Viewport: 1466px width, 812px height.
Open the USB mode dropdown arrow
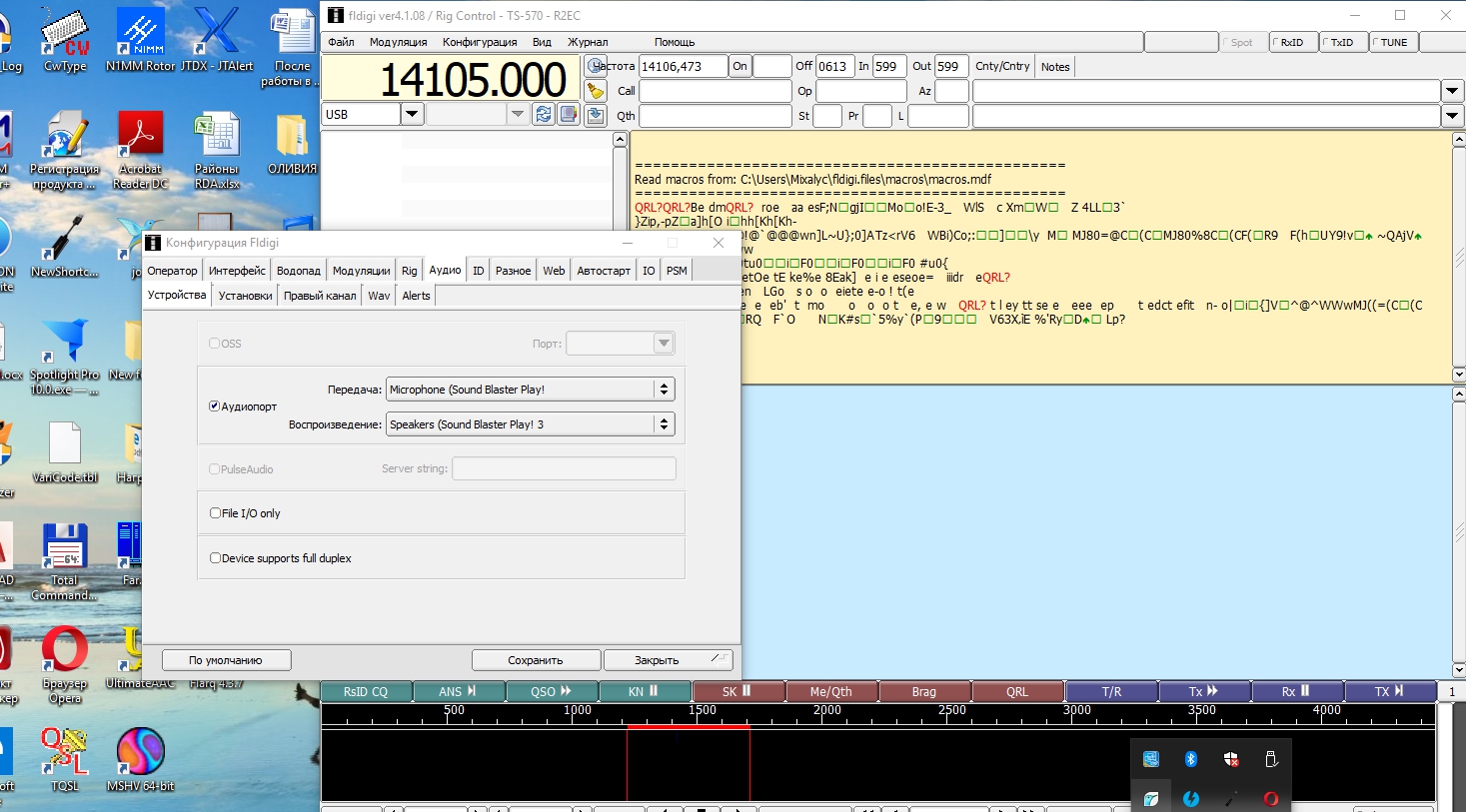click(412, 114)
